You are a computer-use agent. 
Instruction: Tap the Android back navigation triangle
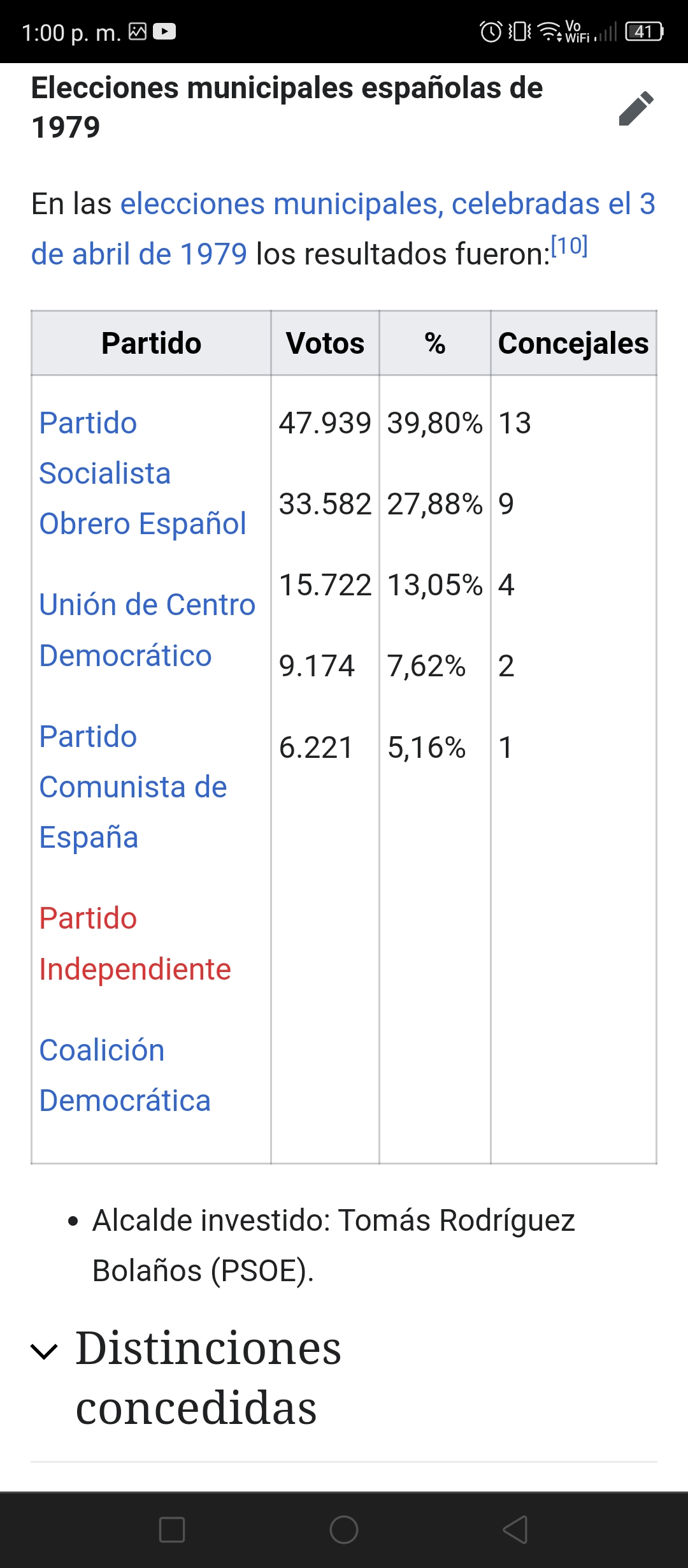(x=515, y=1529)
